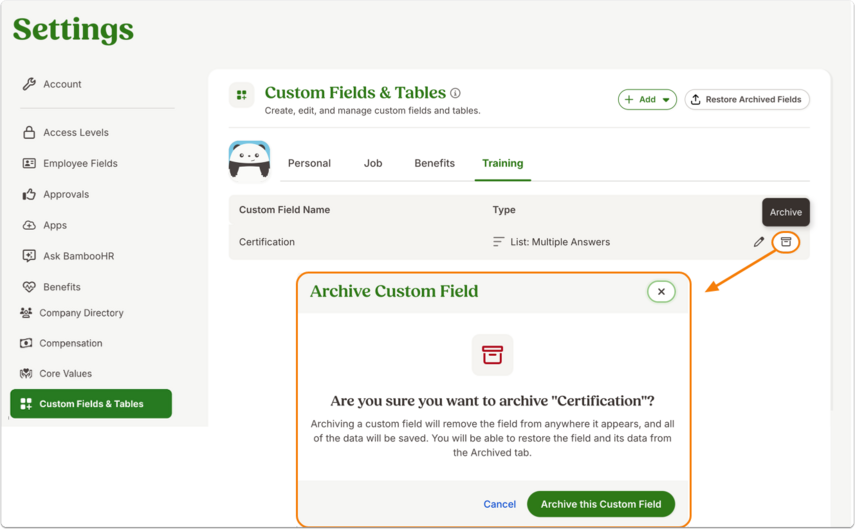Click the Account wrench icon

(29, 84)
